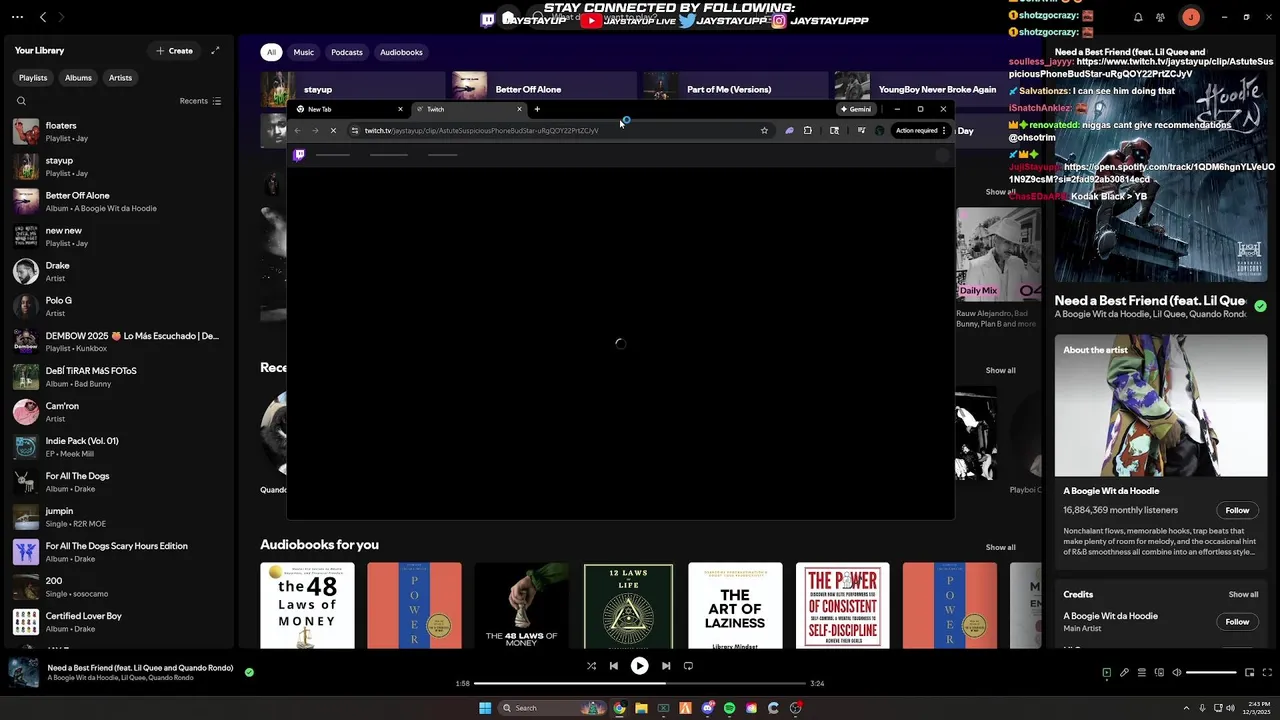
Task: Select the Artists filter chip
Action: 120,78
